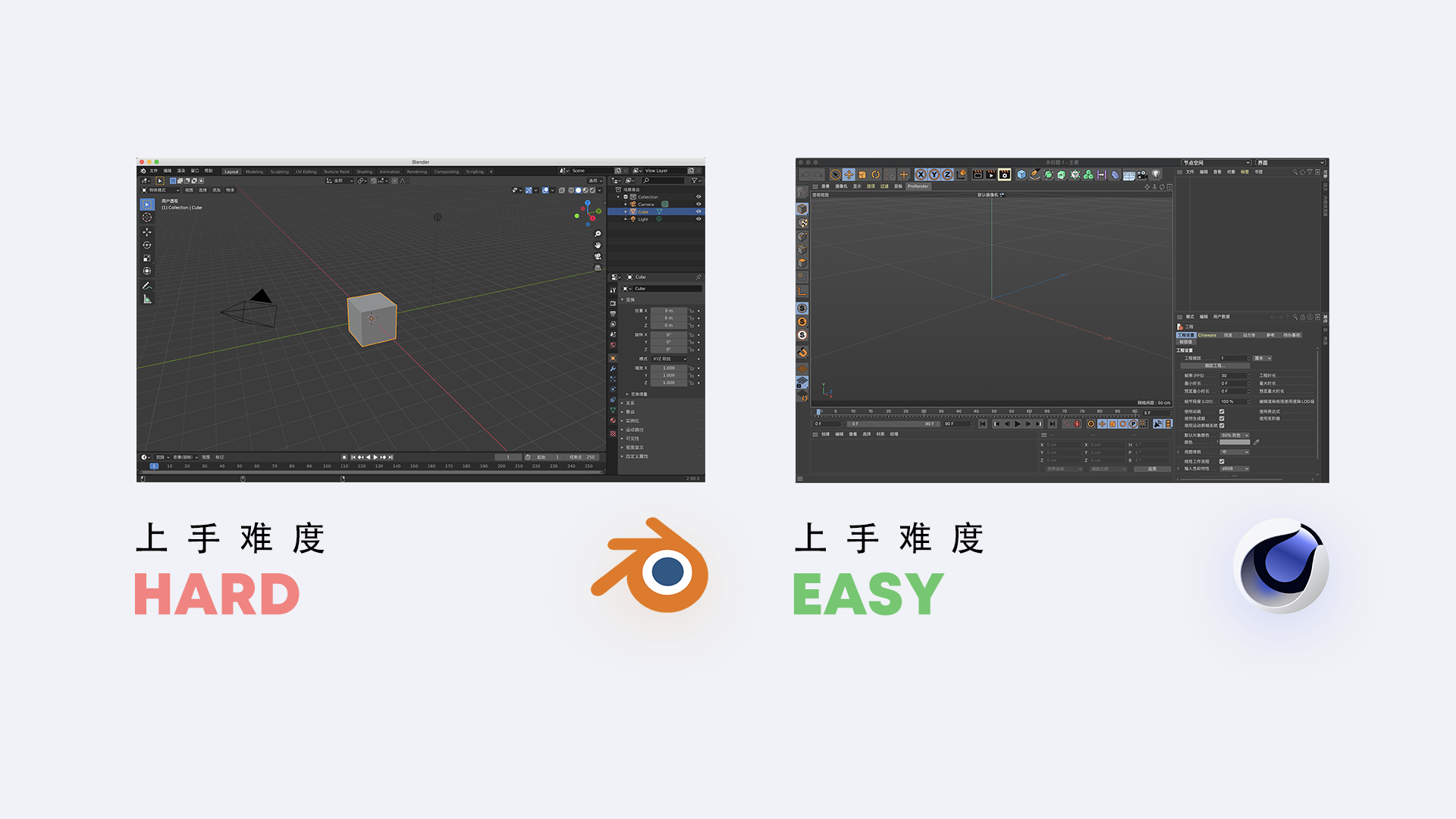
Task: Toggle Cinema 4D's 线性工作流程 checkbox
Action: 1222,461
